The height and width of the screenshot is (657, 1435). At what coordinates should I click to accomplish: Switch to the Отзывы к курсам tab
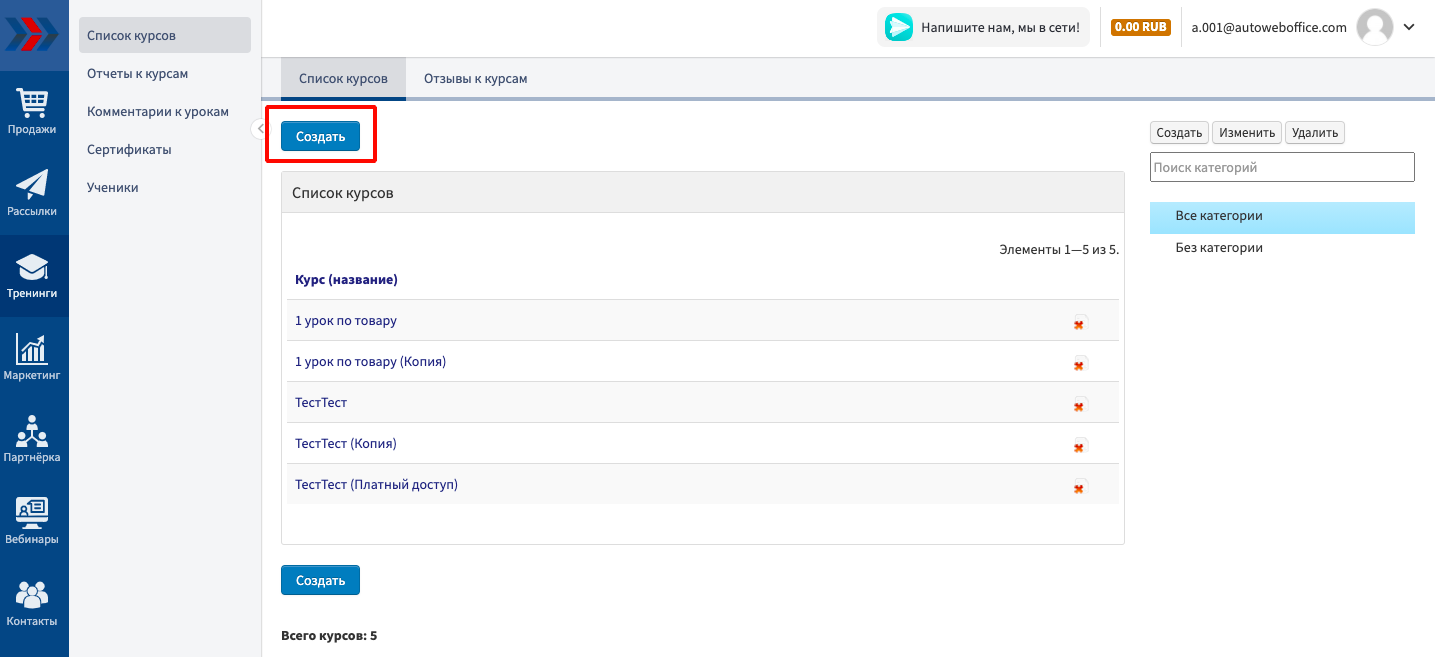click(475, 78)
